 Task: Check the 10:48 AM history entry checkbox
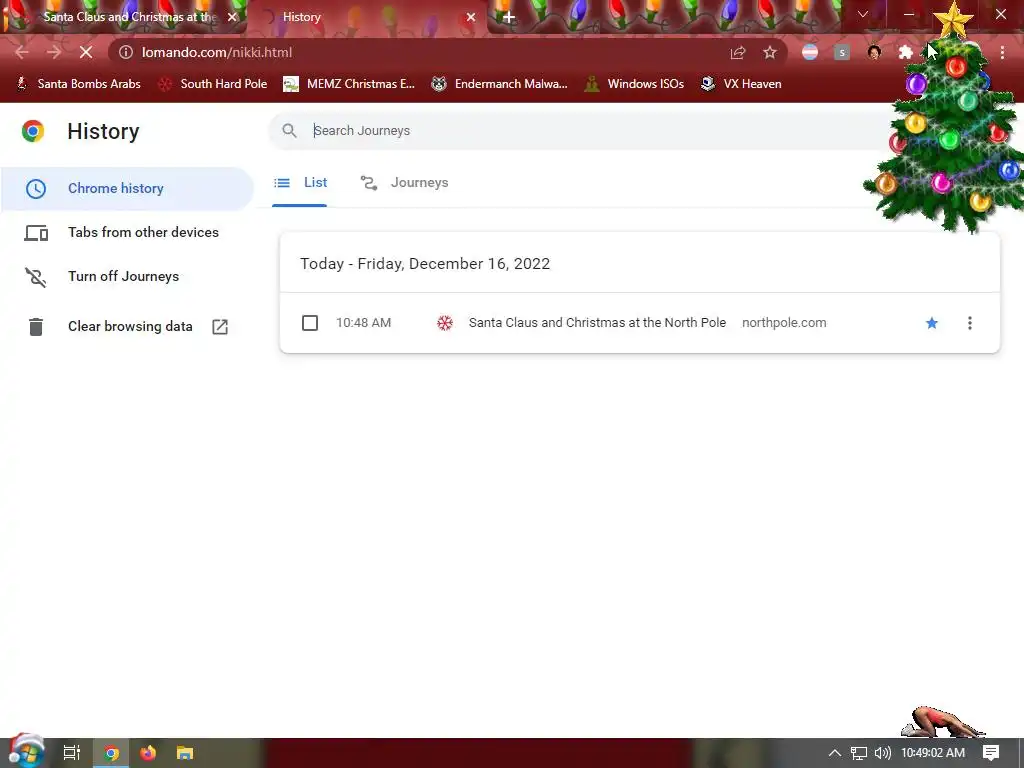310,323
